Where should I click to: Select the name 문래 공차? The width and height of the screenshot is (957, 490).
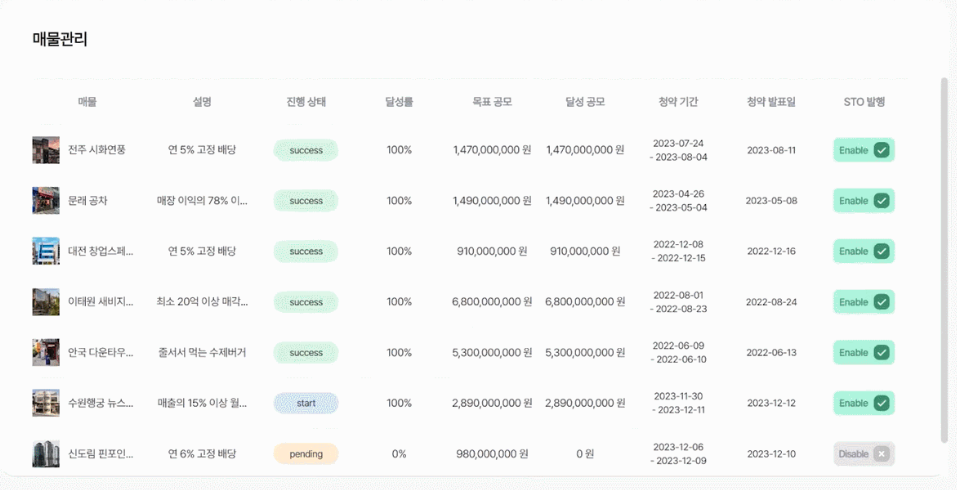(87, 201)
